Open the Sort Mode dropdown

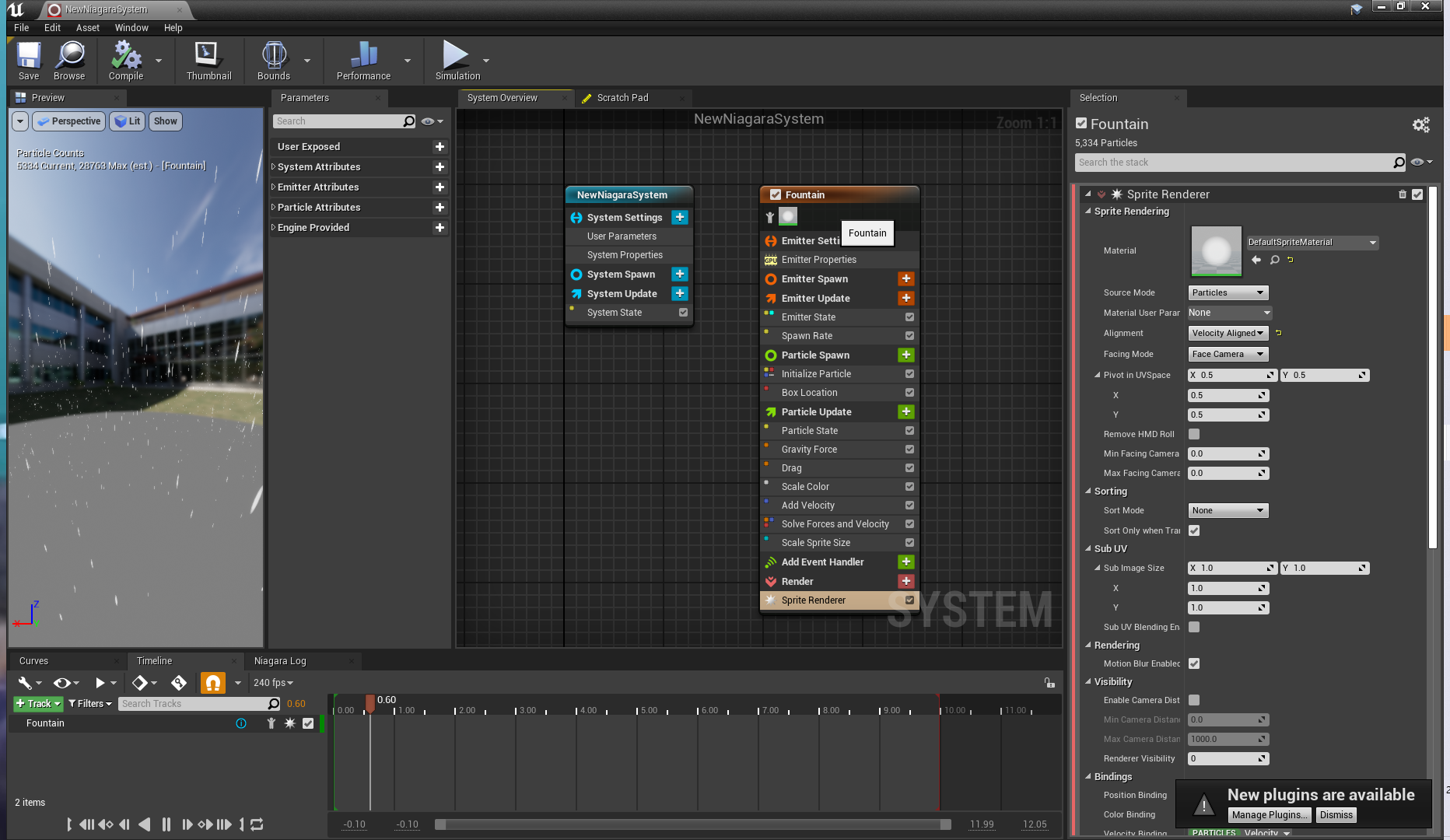tap(1228, 510)
